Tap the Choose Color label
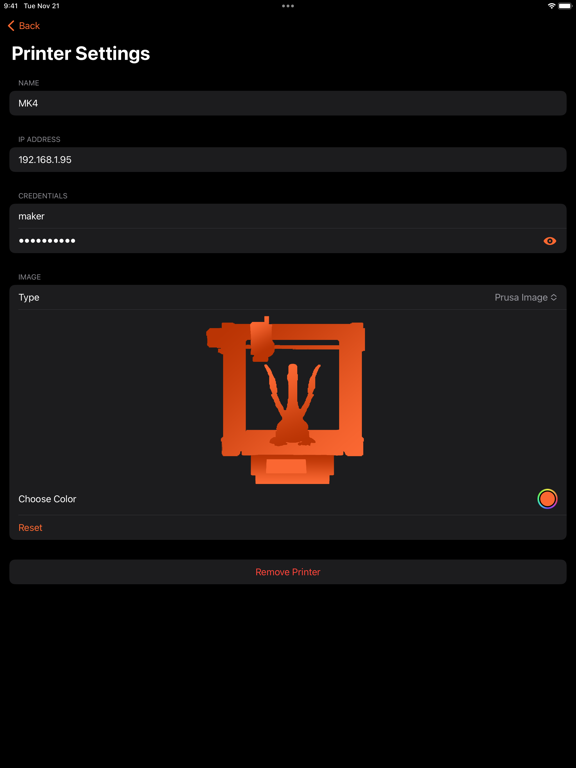 click(47, 499)
